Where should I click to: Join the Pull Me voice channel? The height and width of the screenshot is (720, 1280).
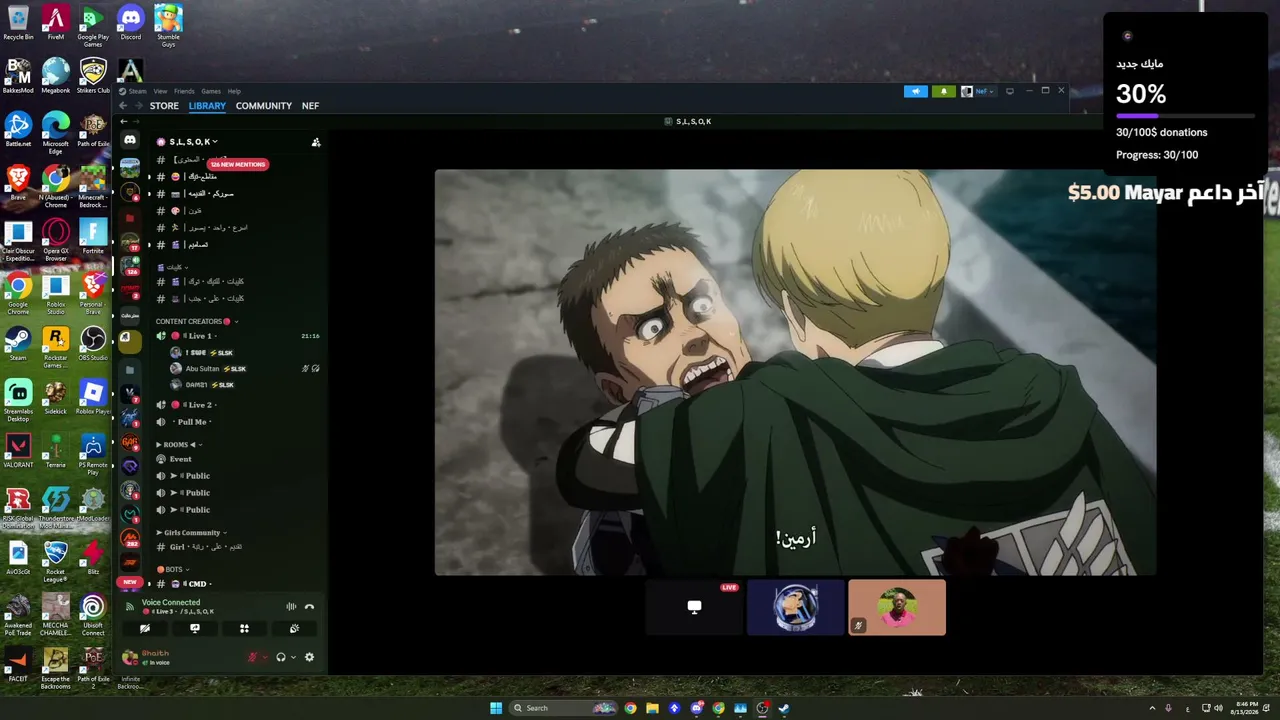click(x=236, y=422)
